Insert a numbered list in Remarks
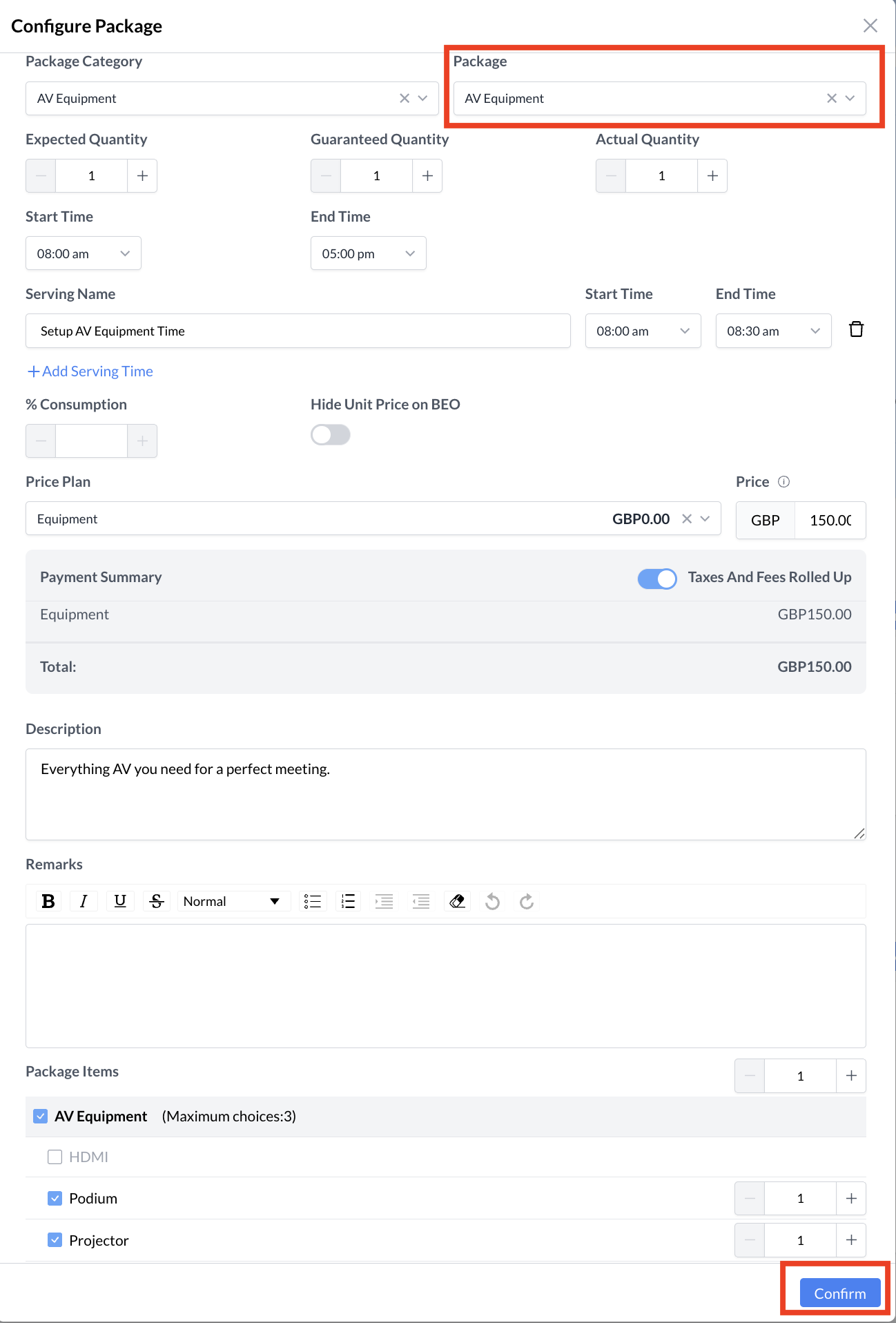 point(349,901)
